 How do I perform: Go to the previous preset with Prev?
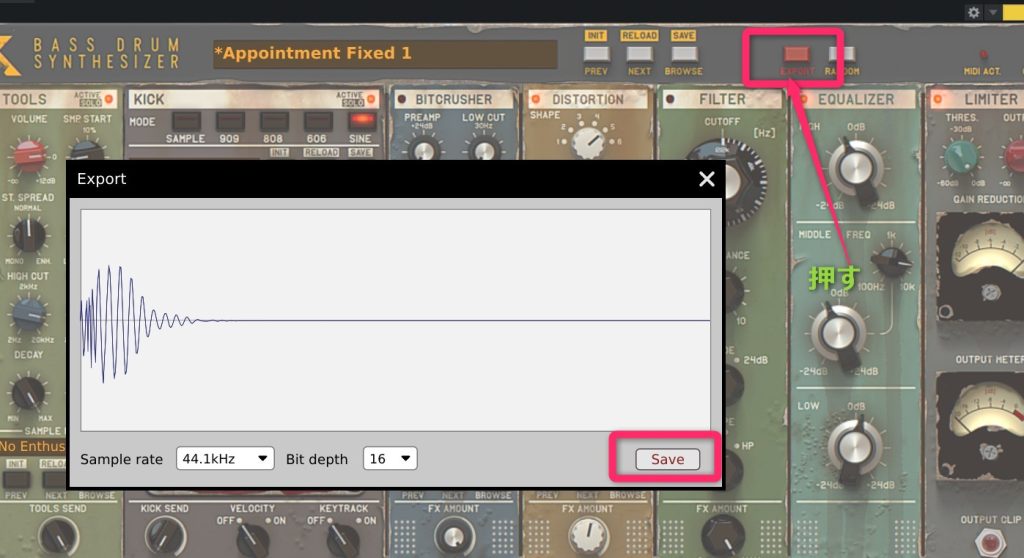596,54
